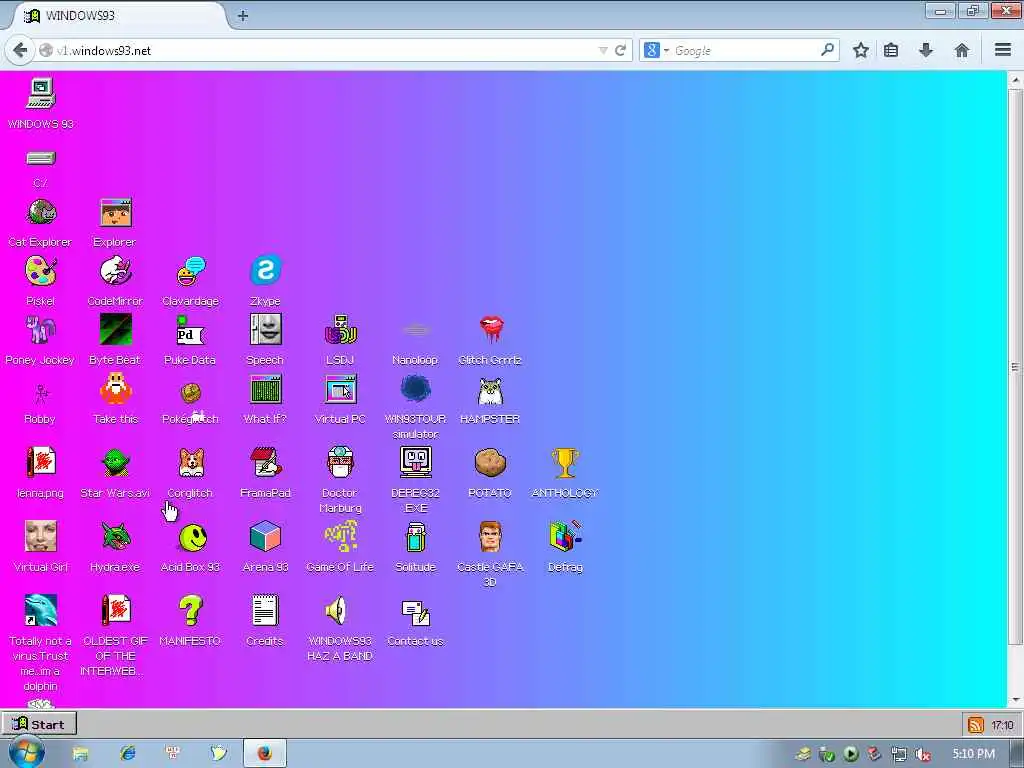1024x768 pixels.
Task: Open the WINDOWS 93 computer icon
Action: click(40, 93)
